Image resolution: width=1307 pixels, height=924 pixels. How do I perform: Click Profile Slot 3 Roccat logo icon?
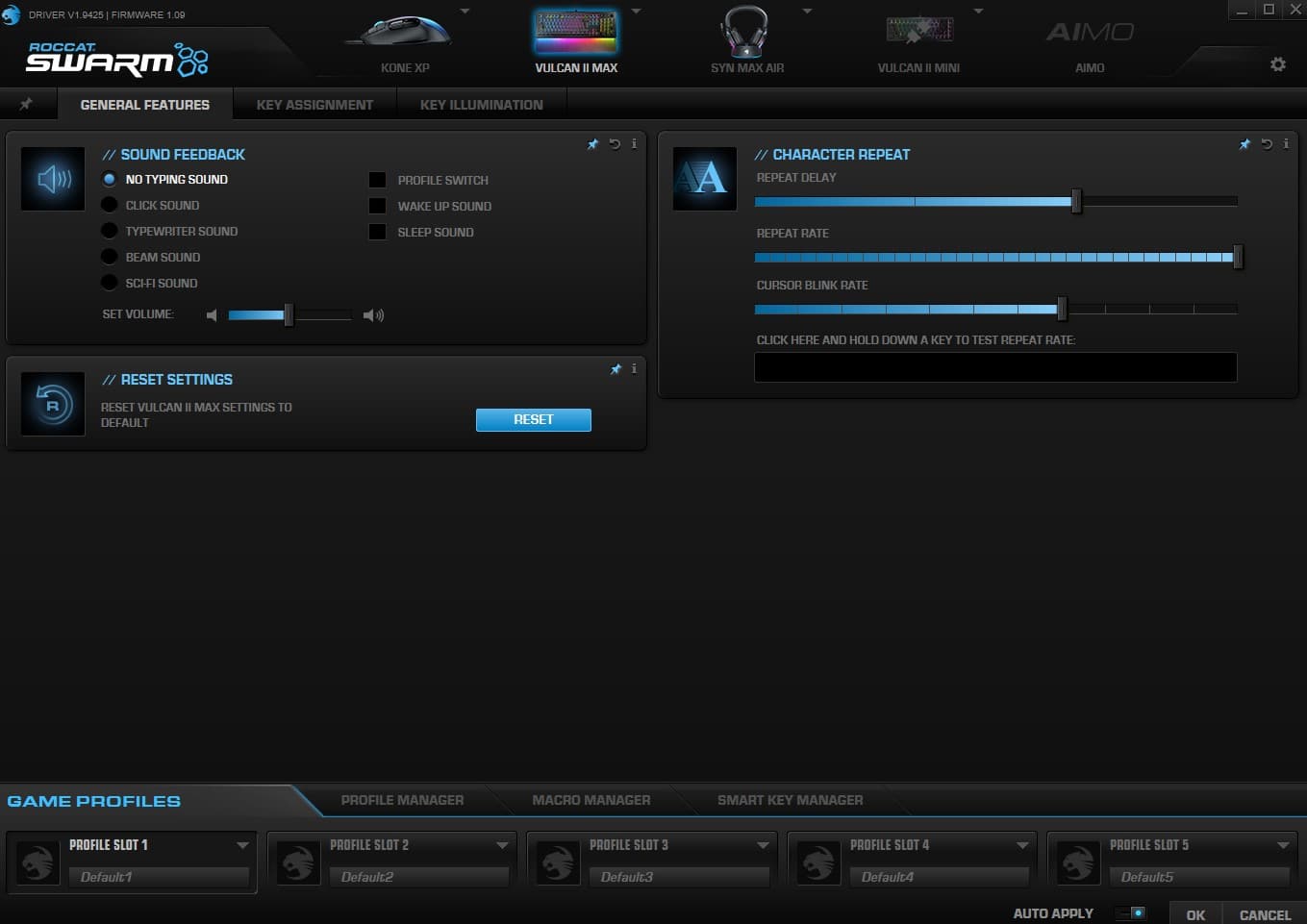558,862
